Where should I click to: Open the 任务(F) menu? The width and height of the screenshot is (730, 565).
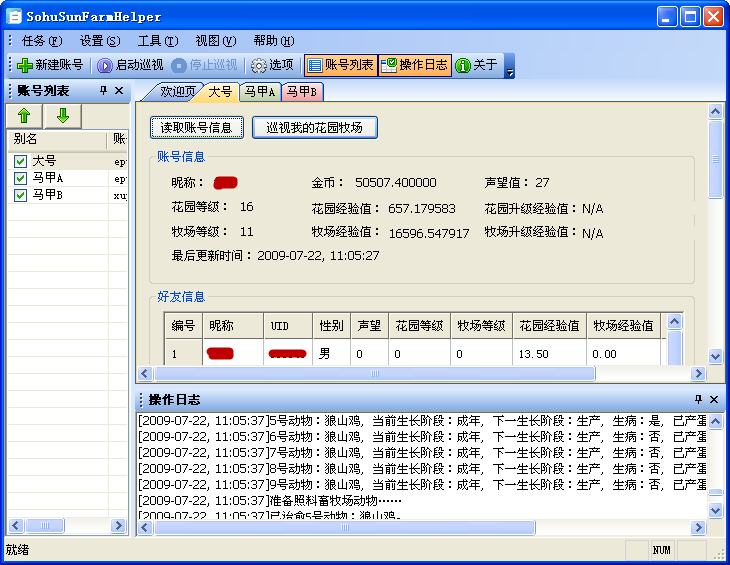[x=42, y=41]
